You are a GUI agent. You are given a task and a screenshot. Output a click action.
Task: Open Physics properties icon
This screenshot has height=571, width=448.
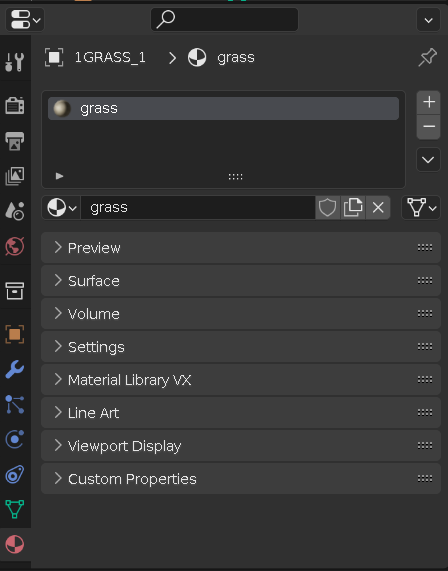pyautogui.click(x=15, y=439)
